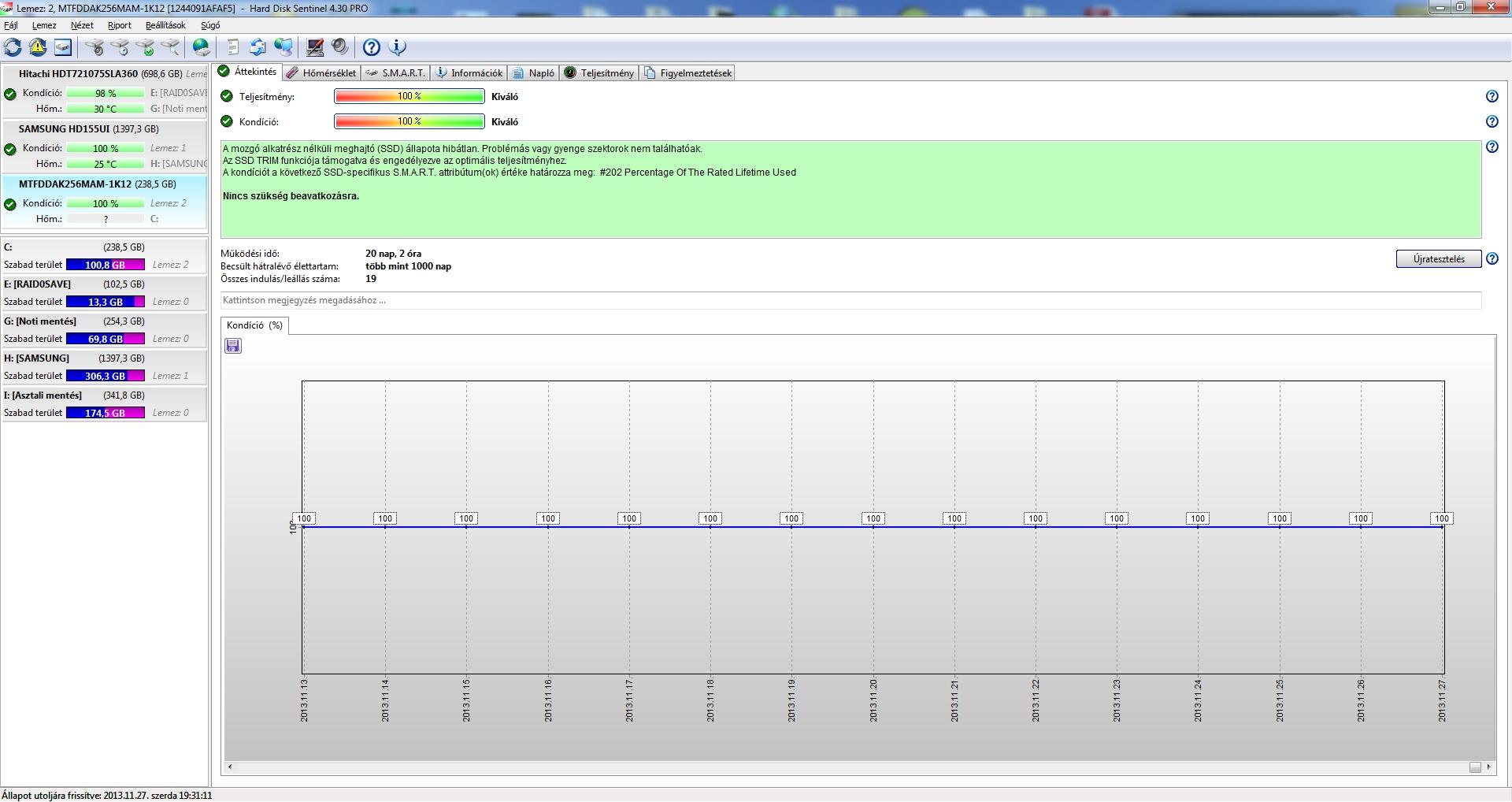Viewport: 1512px width, 802px height.
Task: Open the S.M.A.R.T. tab
Action: point(396,73)
